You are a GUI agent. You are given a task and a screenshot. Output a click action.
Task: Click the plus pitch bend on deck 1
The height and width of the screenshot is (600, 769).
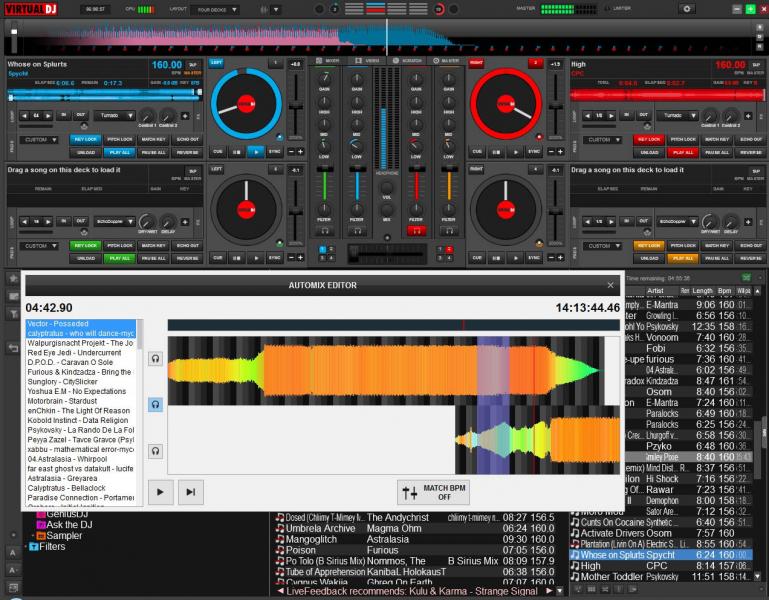click(300, 152)
